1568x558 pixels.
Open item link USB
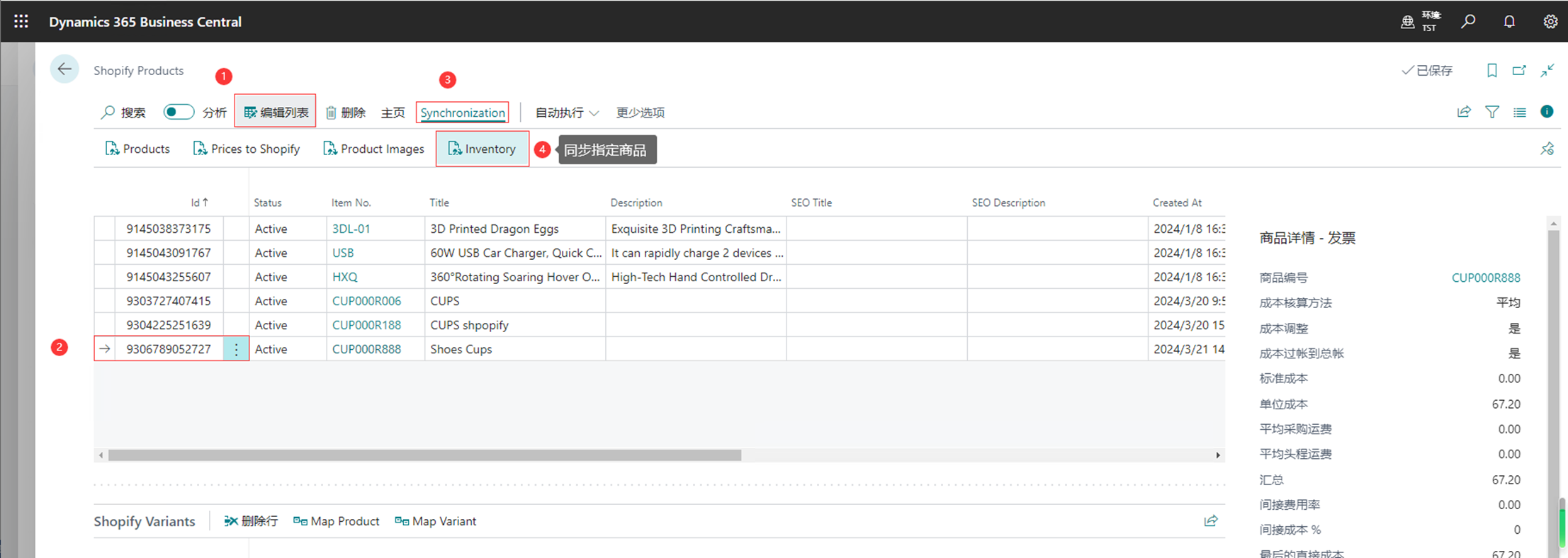tap(343, 253)
